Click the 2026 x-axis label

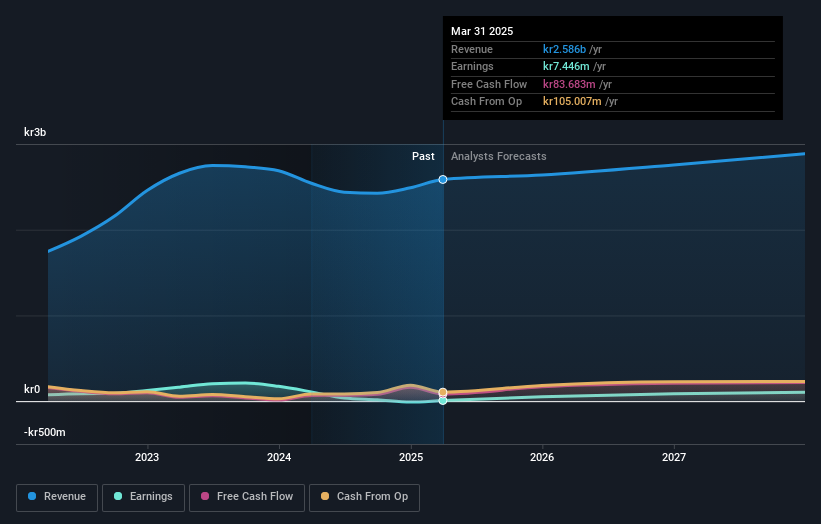542,457
